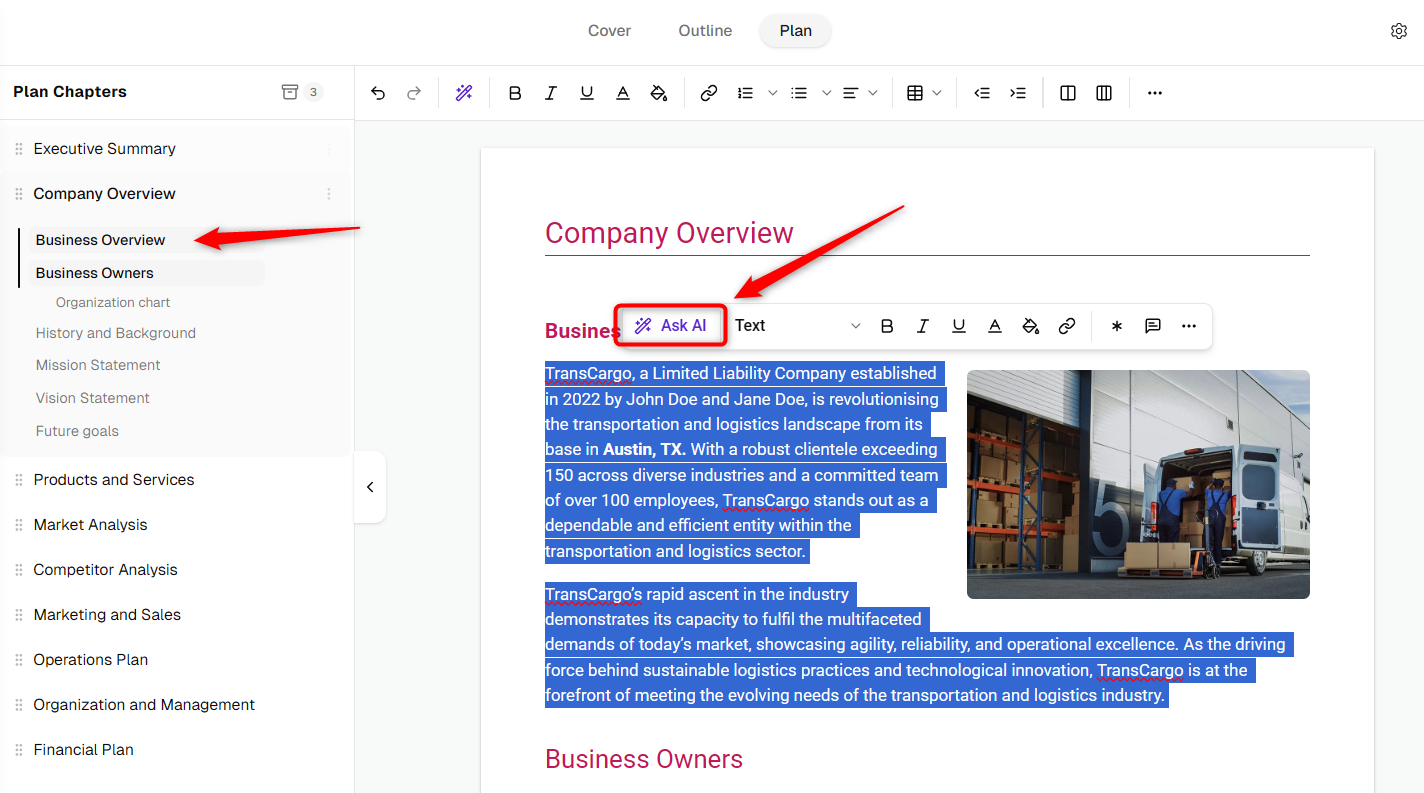Expand the table dropdown arrow
This screenshot has height=793, width=1424.
tap(937, 93)
